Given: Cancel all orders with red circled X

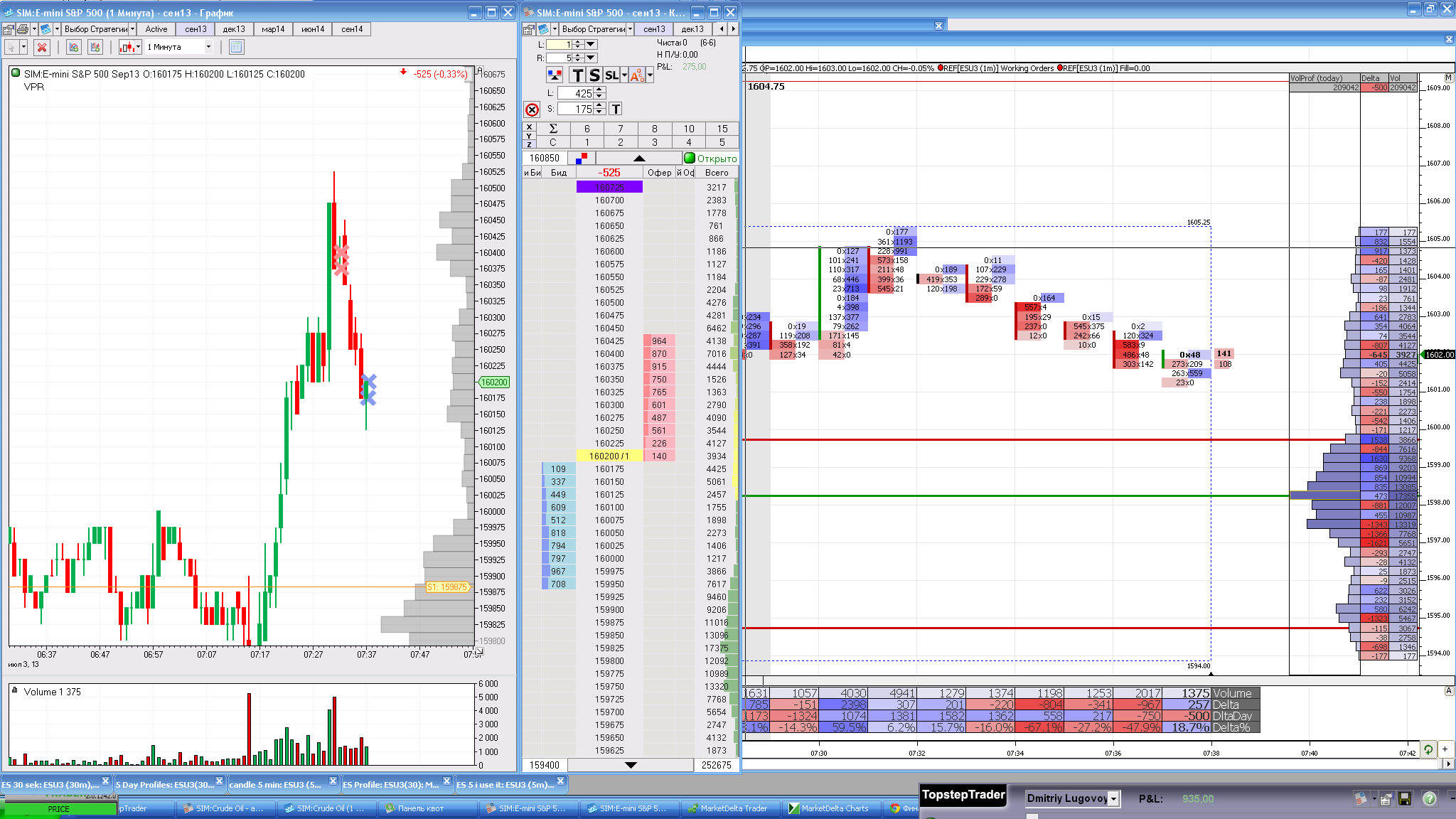Looking at the screenshot, I should coord(532,109).
